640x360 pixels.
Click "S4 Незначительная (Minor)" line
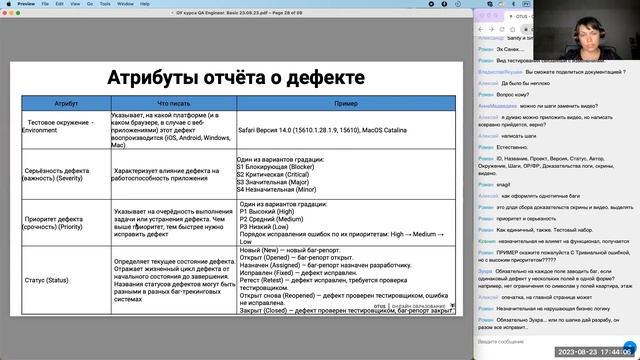tap(276, 190)
